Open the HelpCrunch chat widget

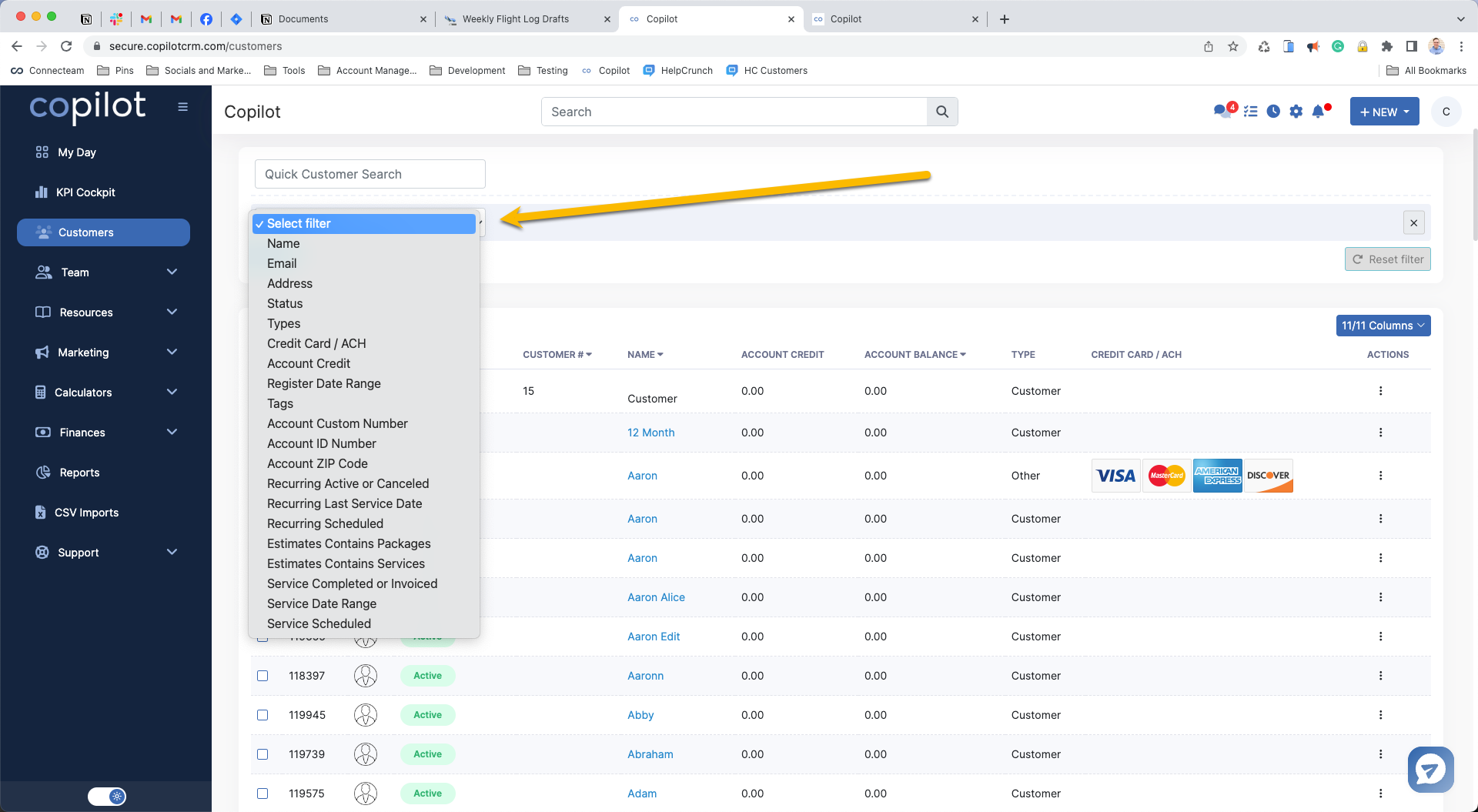(1430, 770)
